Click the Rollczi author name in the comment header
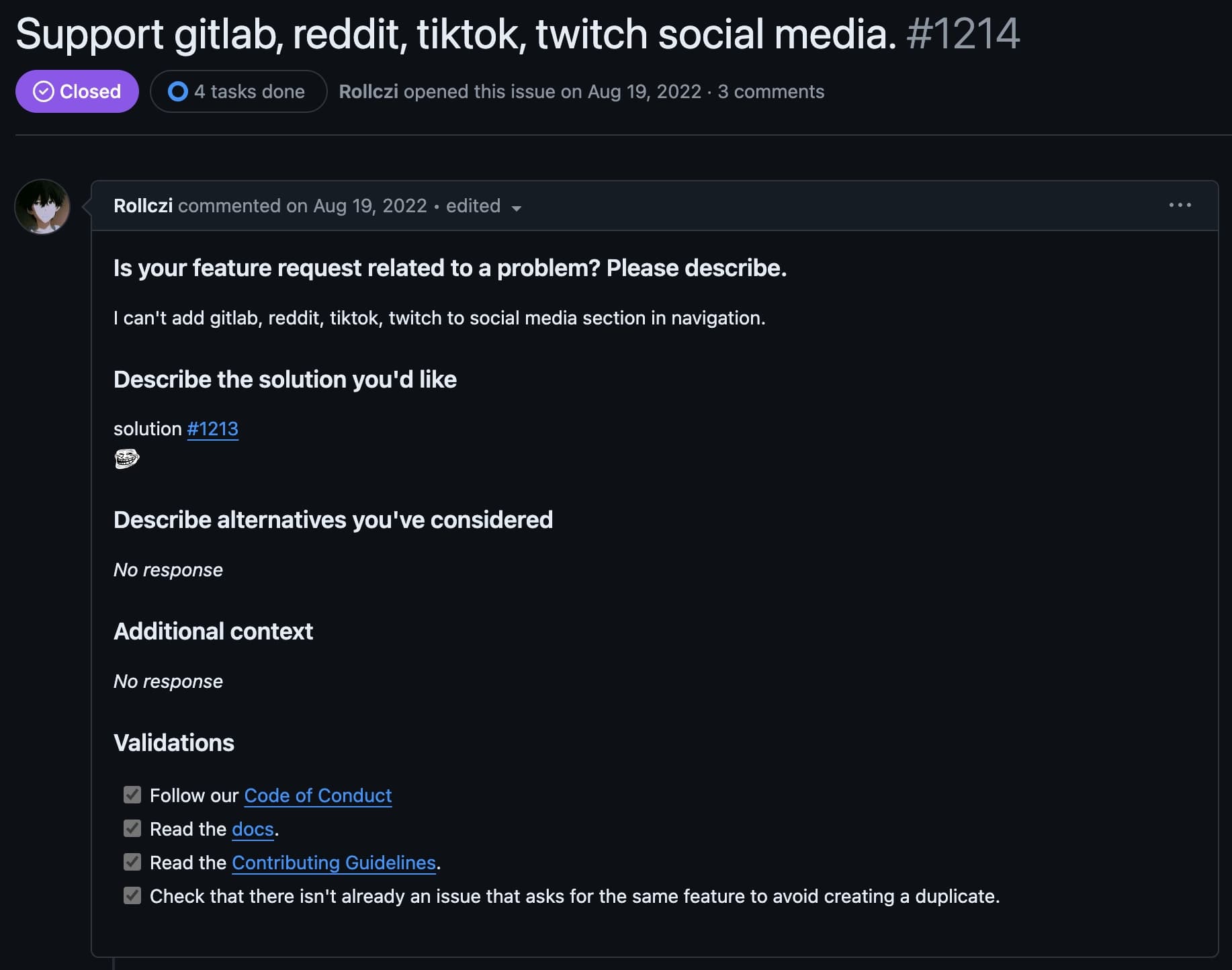Image resolution: width=1232 pixels, height=970 pixels. (143, 206)
